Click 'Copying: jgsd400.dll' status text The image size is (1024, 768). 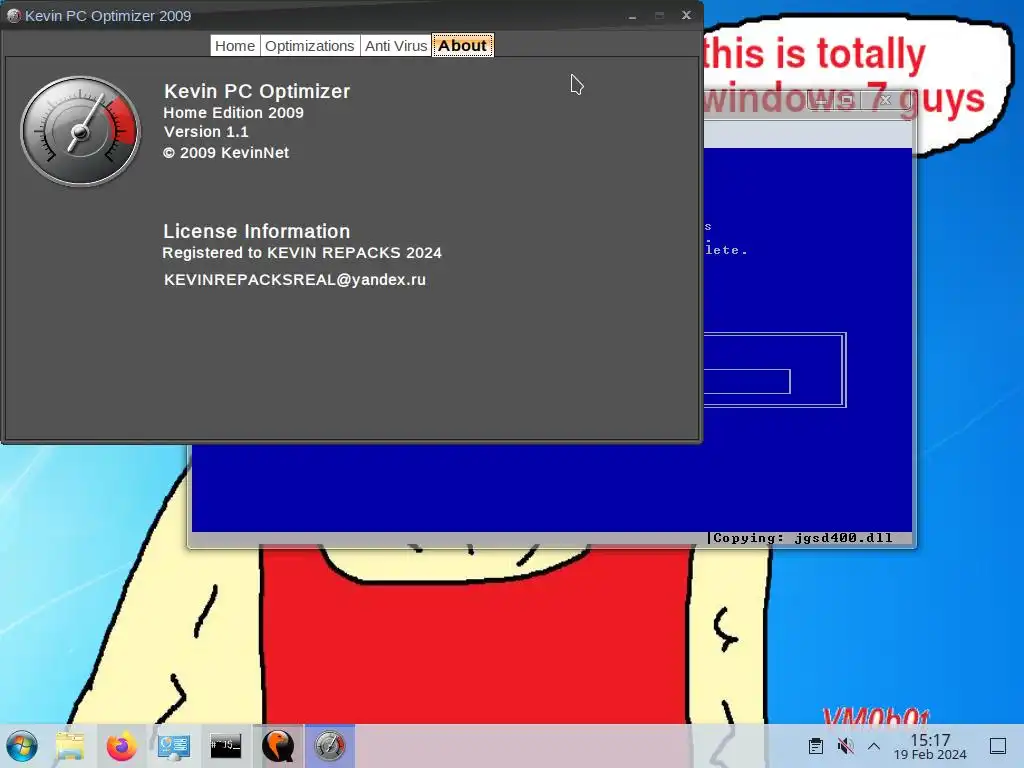click(803, 538)
